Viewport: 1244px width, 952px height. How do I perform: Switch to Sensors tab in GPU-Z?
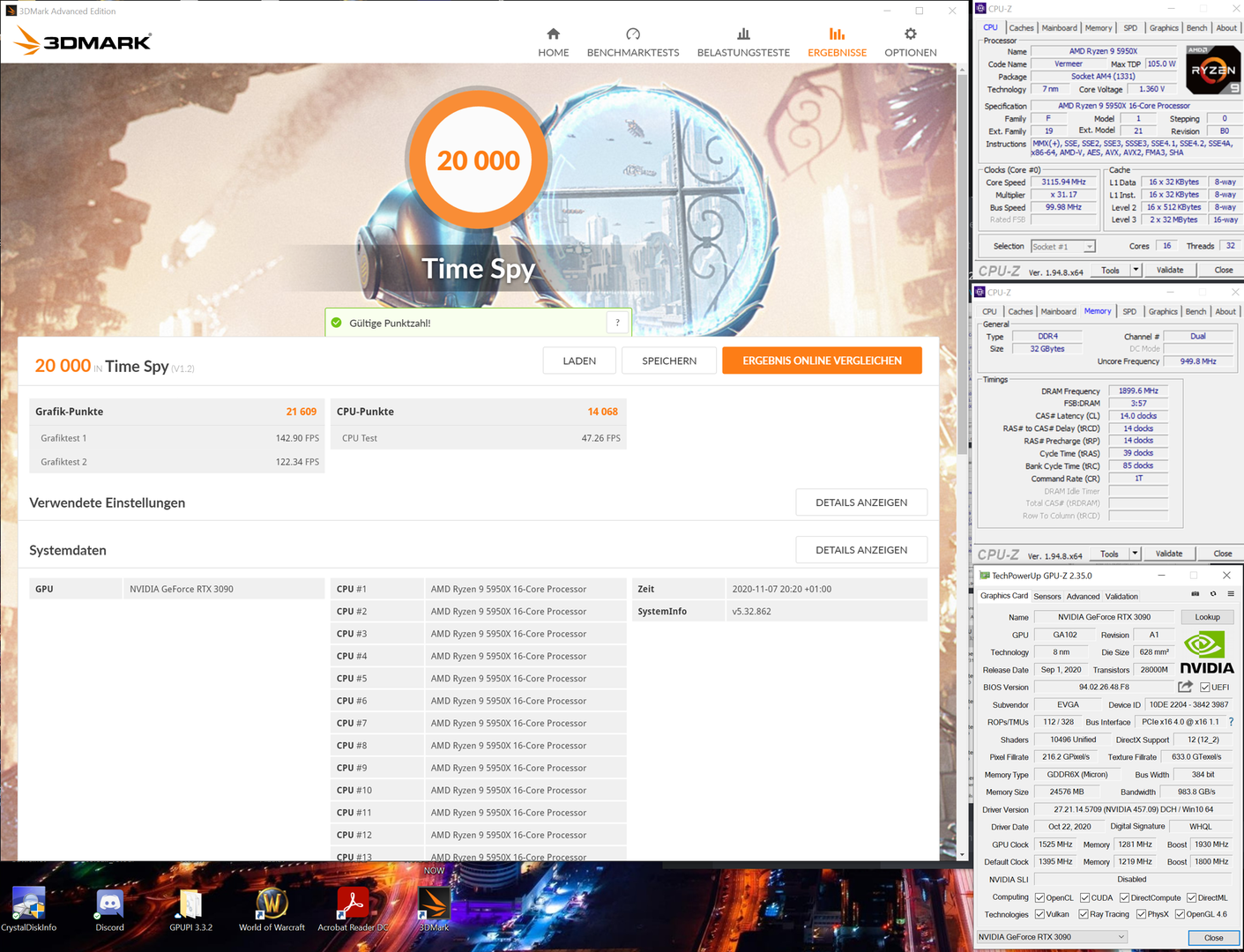pos(1047,597)
